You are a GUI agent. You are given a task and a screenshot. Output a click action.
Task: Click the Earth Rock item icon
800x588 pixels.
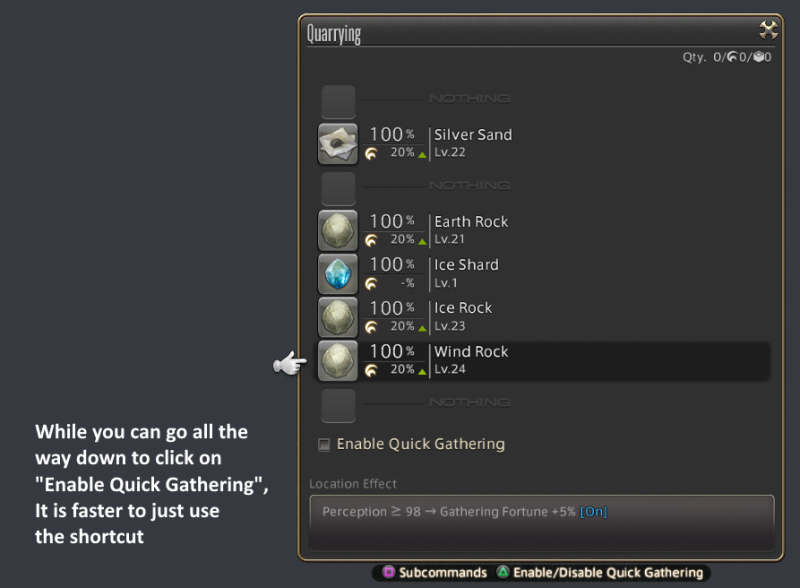[x=338, y=231]
